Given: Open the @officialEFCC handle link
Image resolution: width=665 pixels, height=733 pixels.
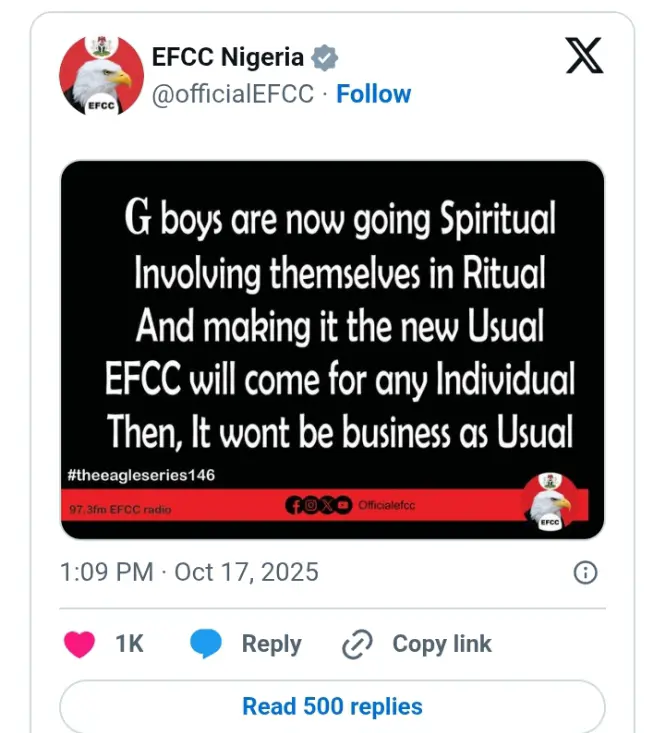Looking at the screenshot, I should [233, 94].
